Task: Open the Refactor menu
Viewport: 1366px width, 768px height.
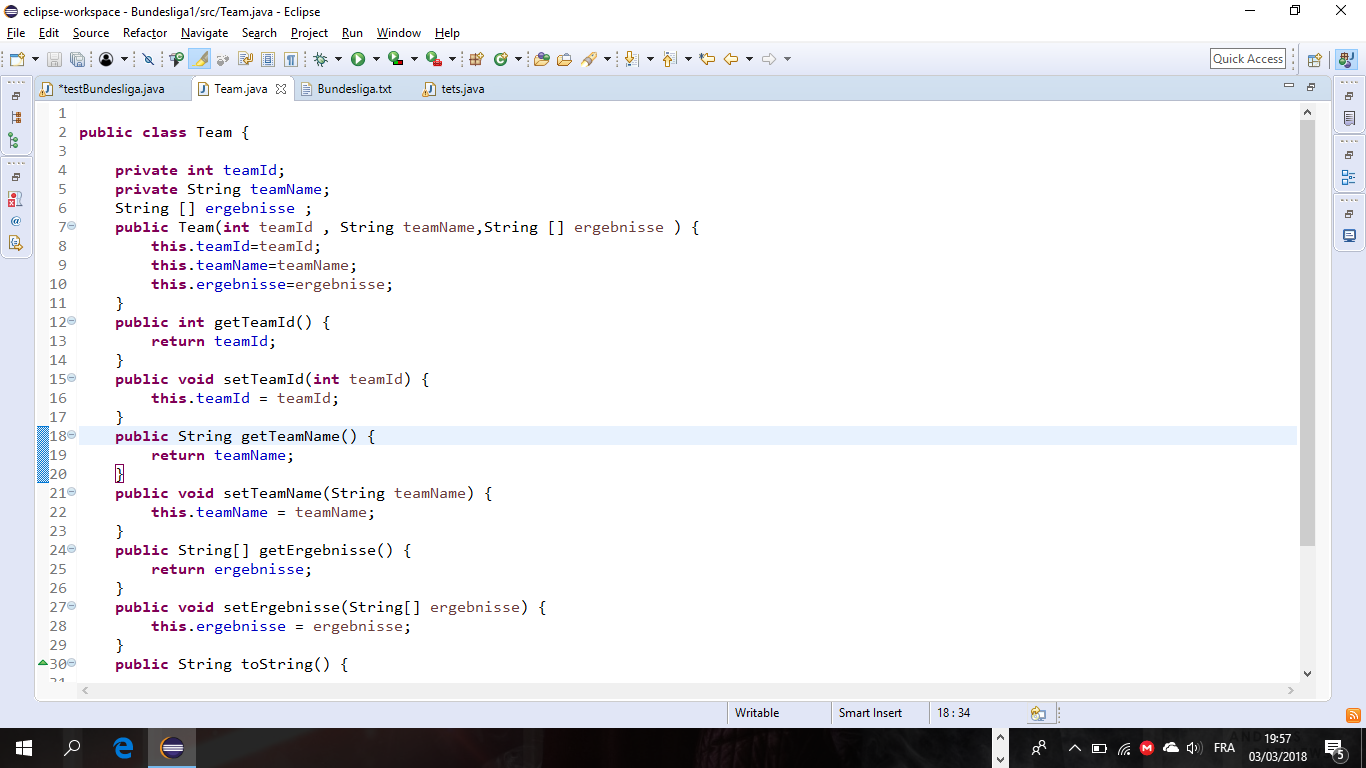Action: click(145, 33)
